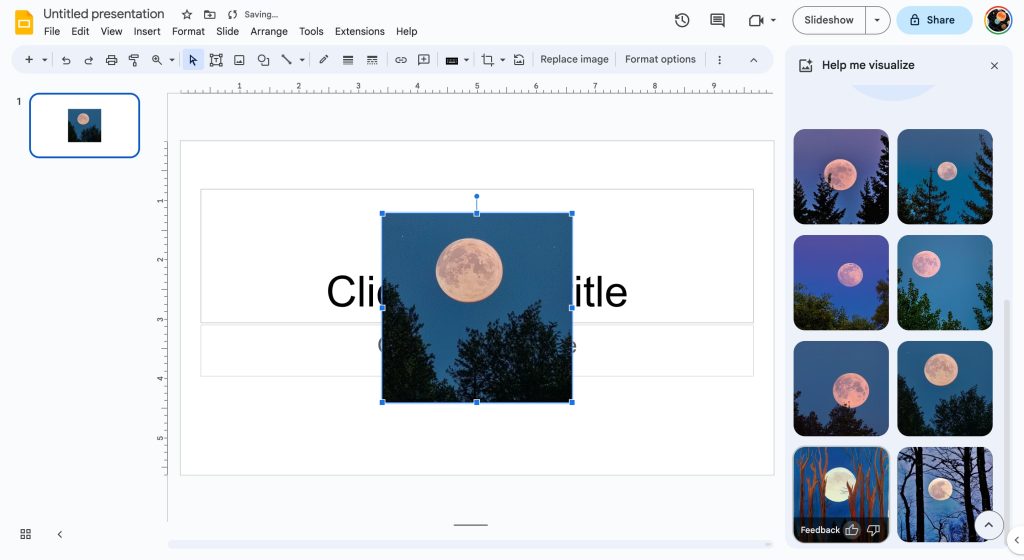Click the Reset image icon

click(x=519, y=60)
